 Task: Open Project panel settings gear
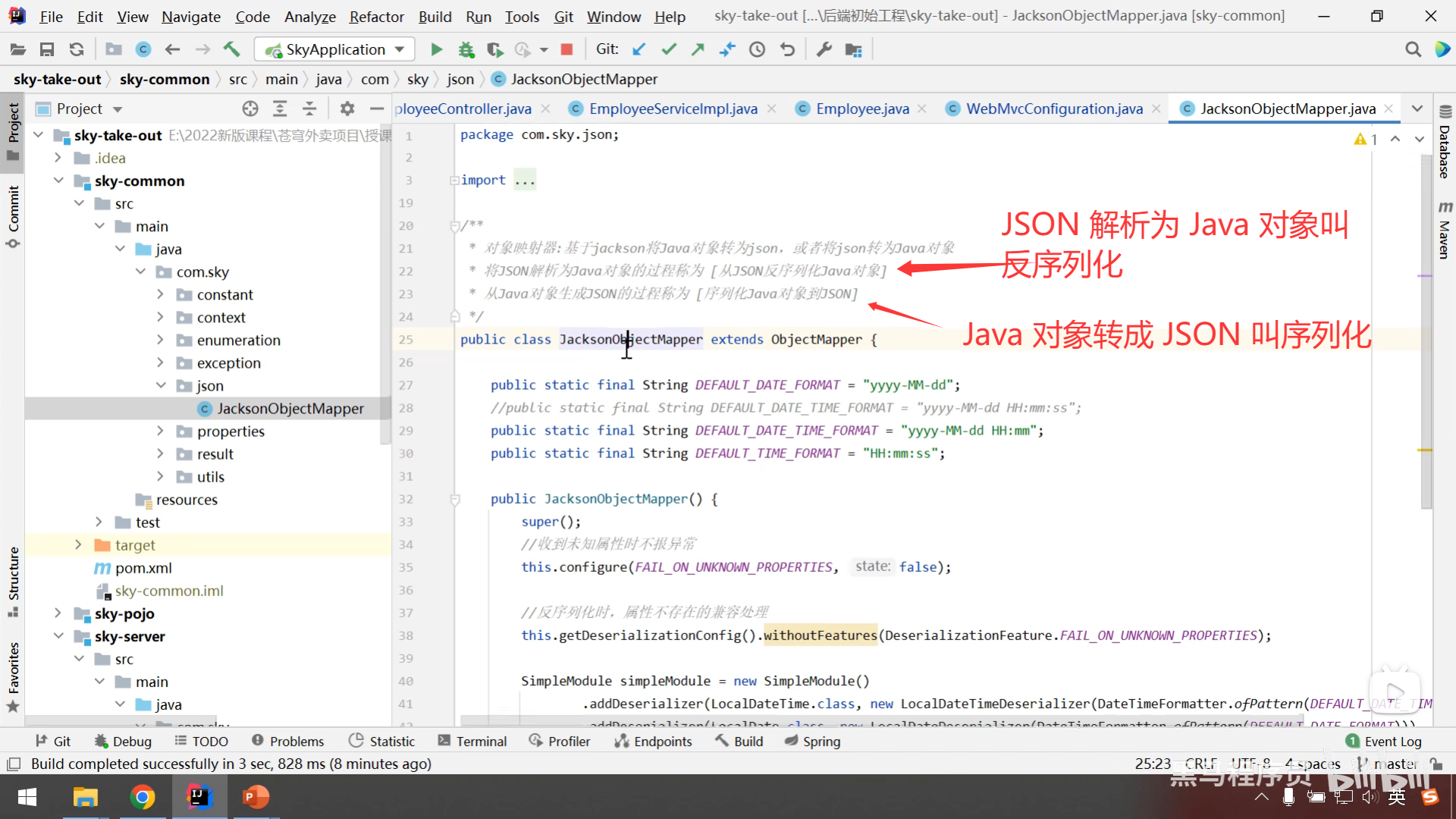347,109
